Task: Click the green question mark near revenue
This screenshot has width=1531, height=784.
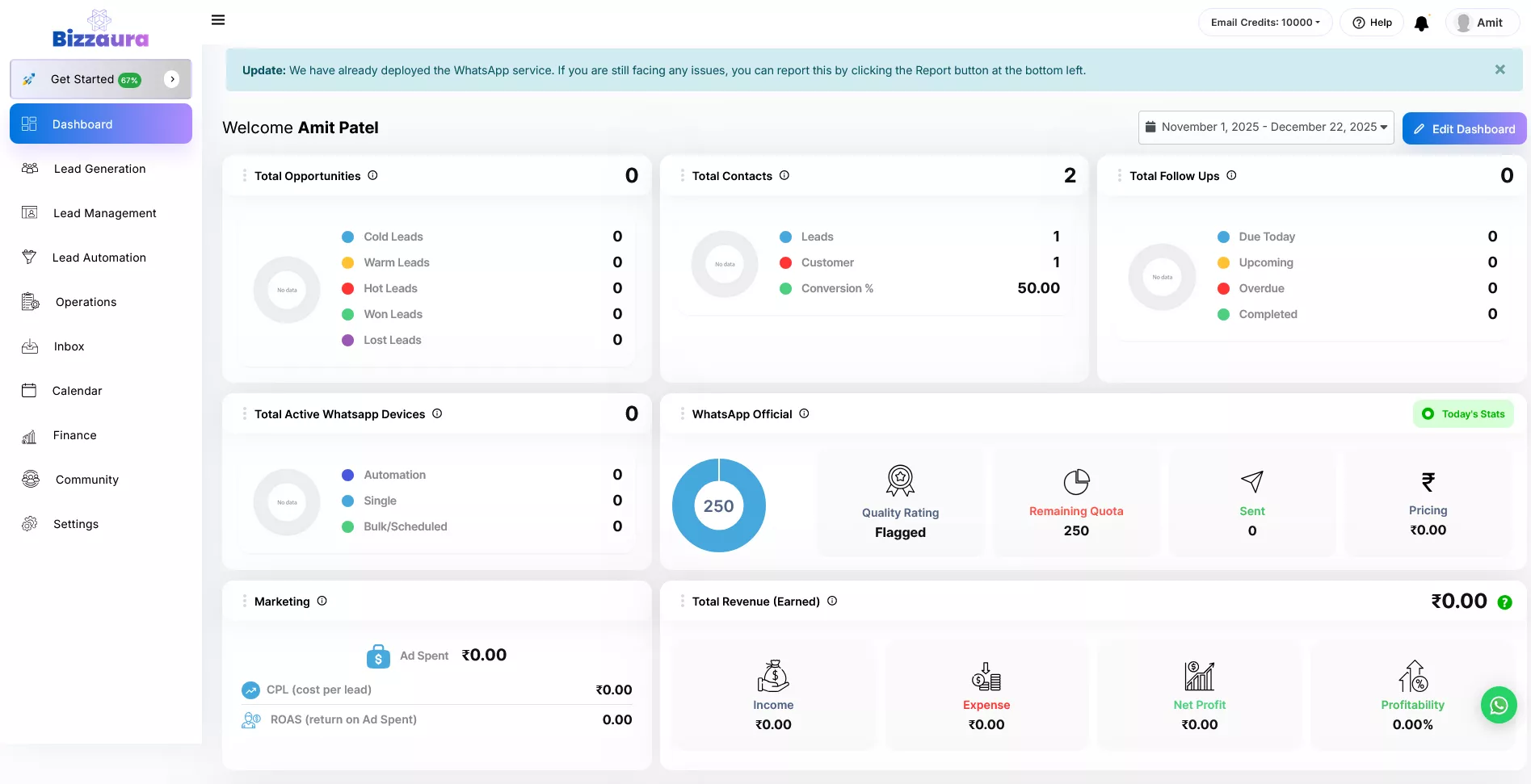Action: click(1504, 602)
